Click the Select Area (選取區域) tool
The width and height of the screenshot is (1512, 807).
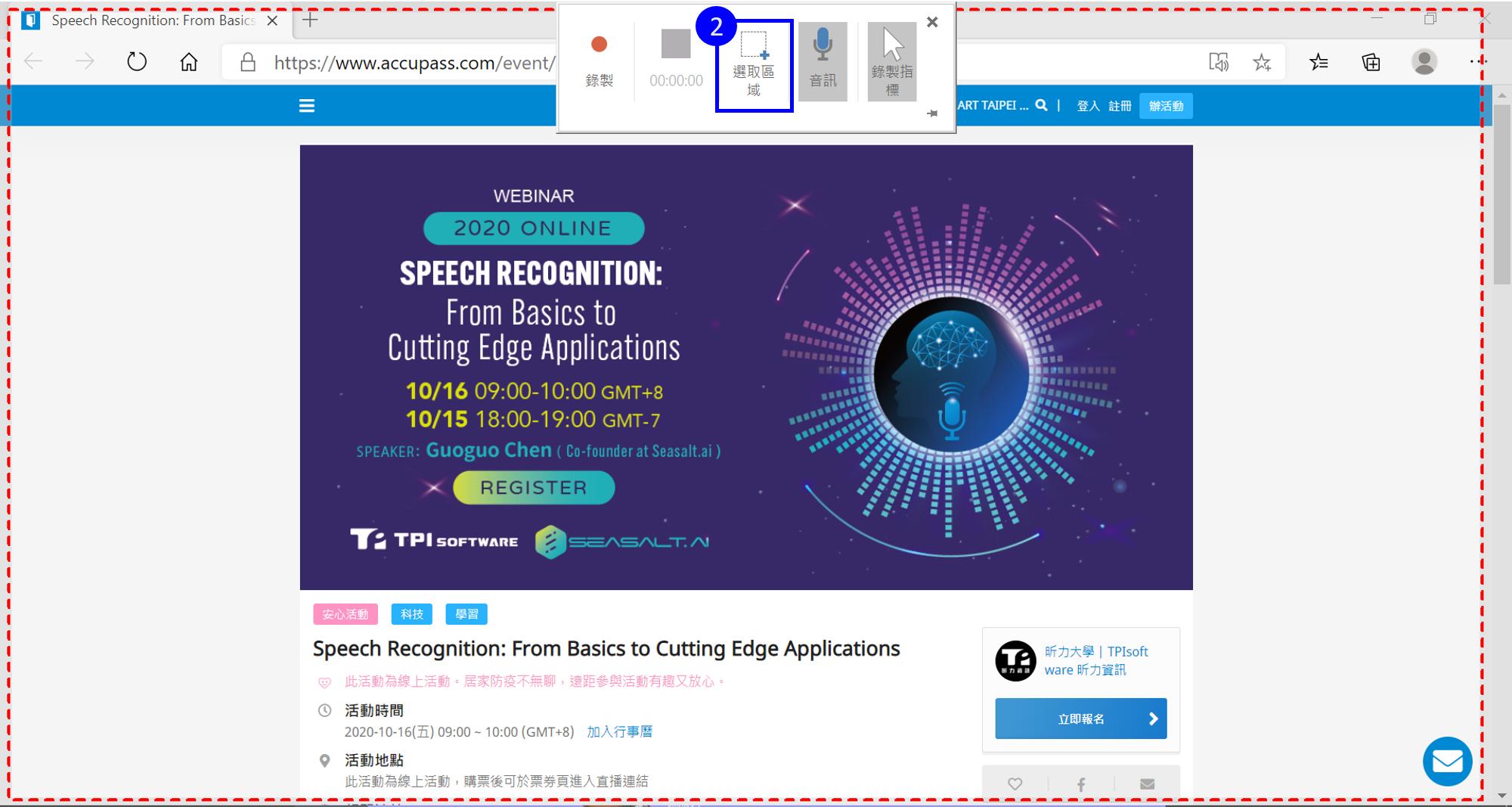pos(754,66)
